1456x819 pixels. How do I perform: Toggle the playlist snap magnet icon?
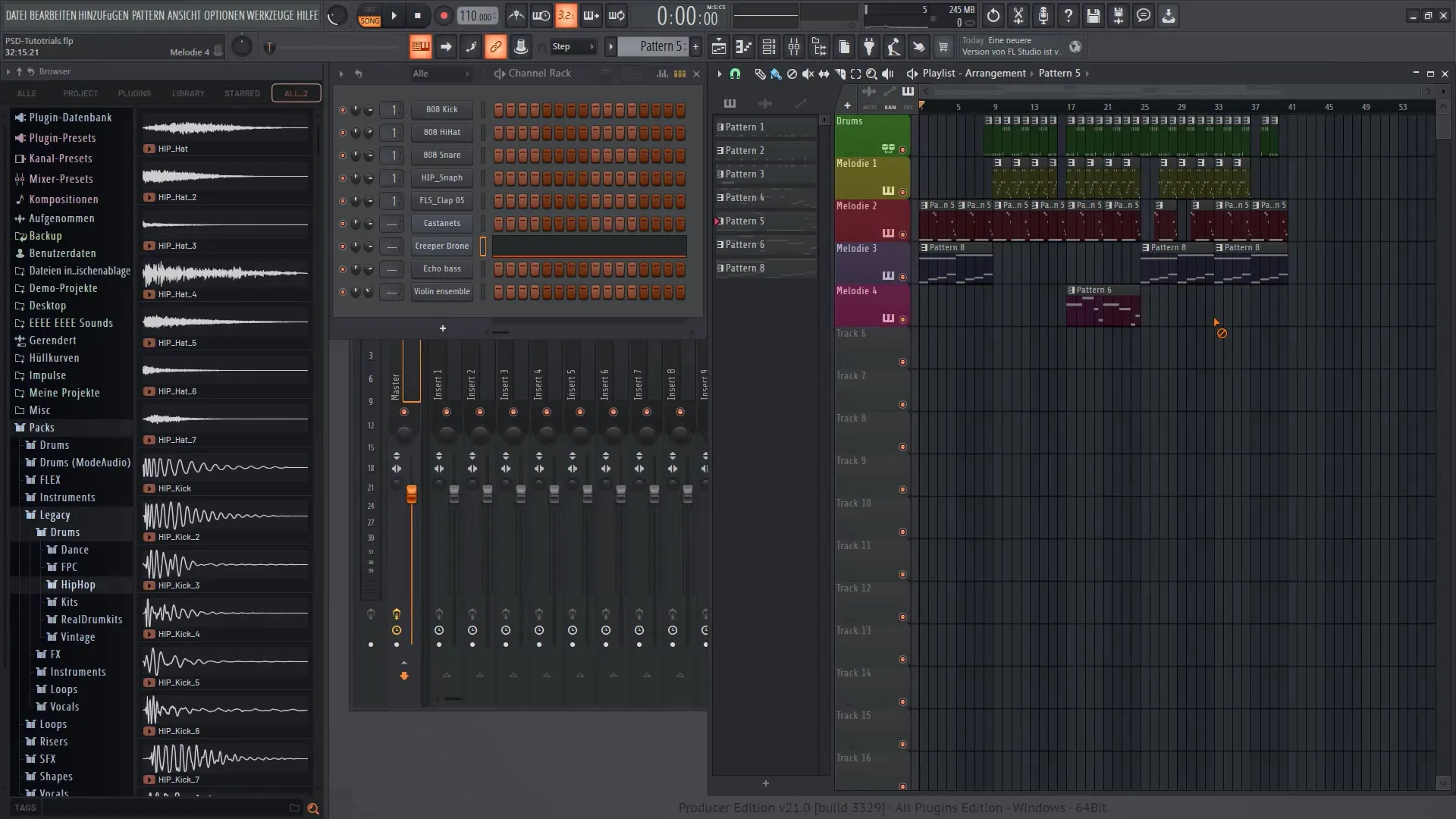pyautogui.click(x=735, y=74)
